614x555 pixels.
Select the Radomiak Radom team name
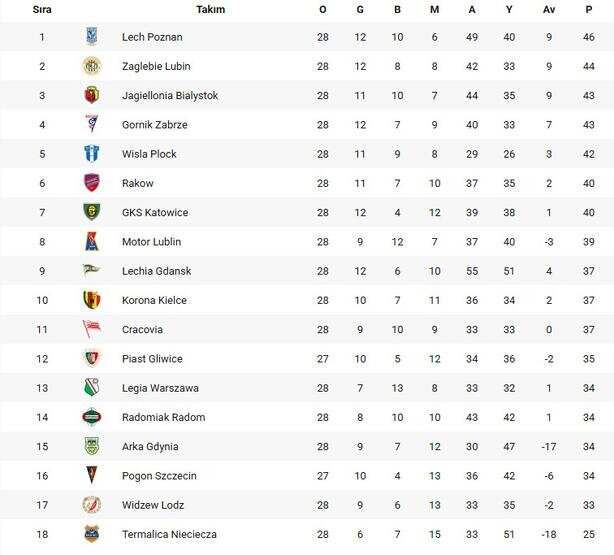pyautogui.click(x=163, y=417)
